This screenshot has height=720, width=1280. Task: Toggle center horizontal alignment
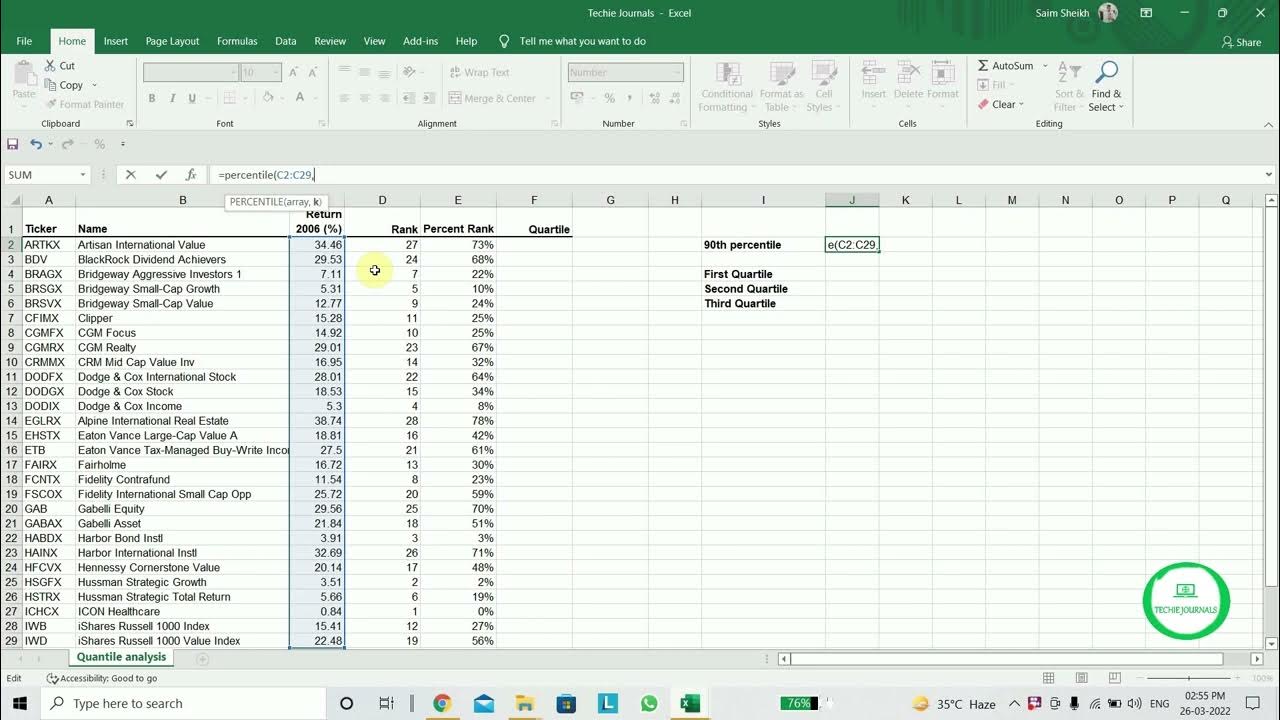point(364,98)
